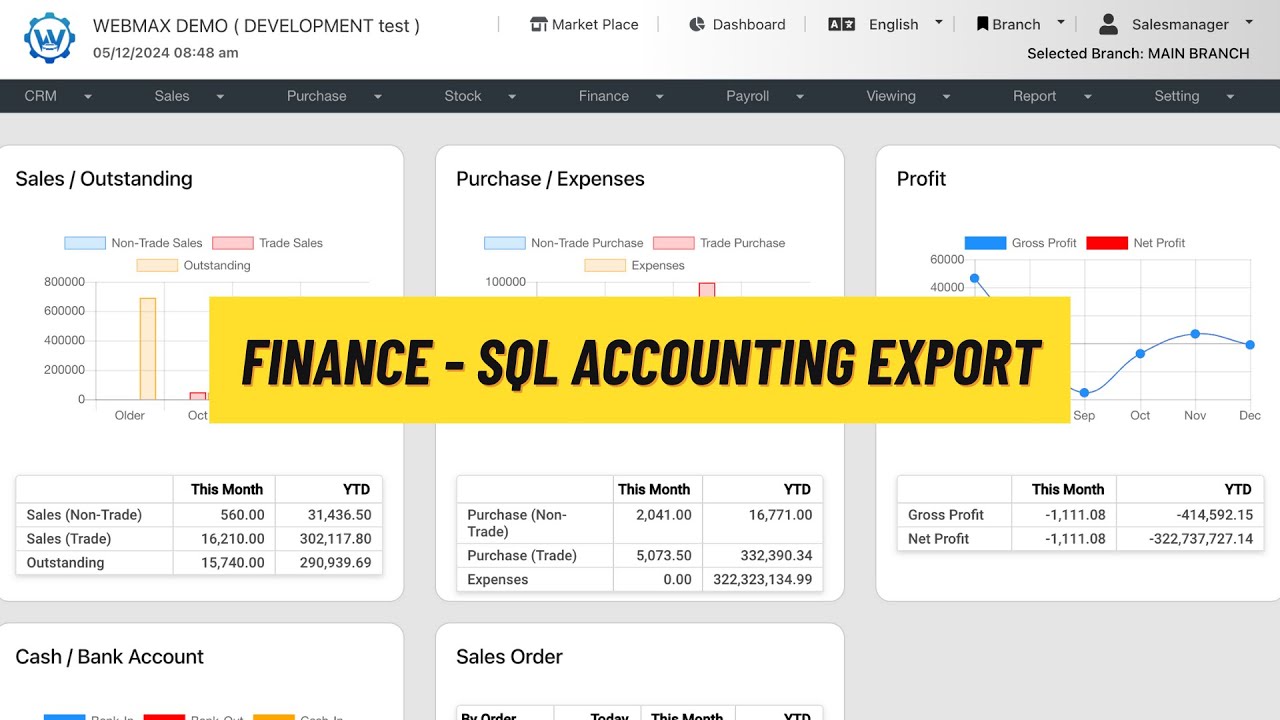Open the Report menu

pyautogui.click(x=1051, y=96)
